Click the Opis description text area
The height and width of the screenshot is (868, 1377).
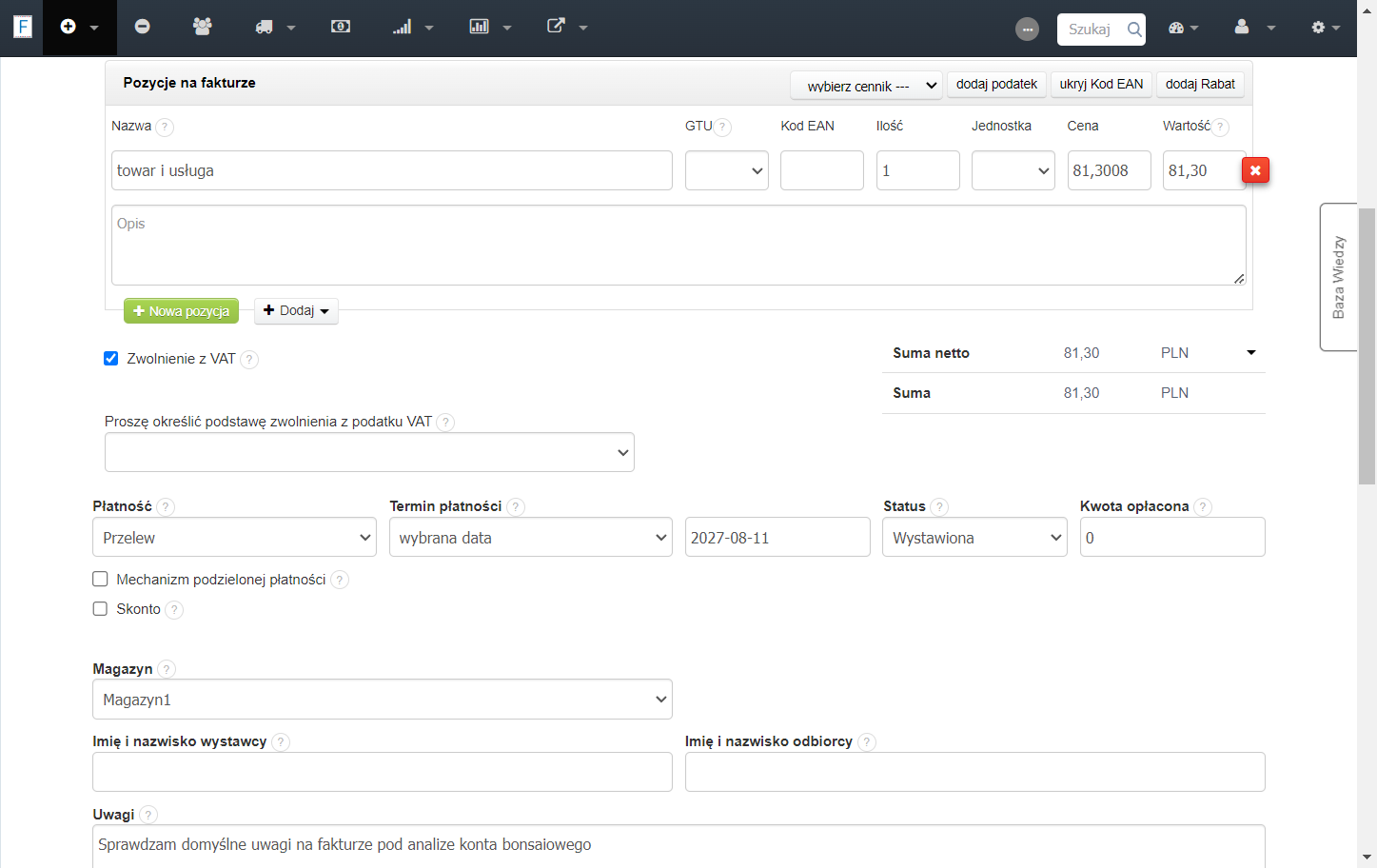[x=679, y=245]
